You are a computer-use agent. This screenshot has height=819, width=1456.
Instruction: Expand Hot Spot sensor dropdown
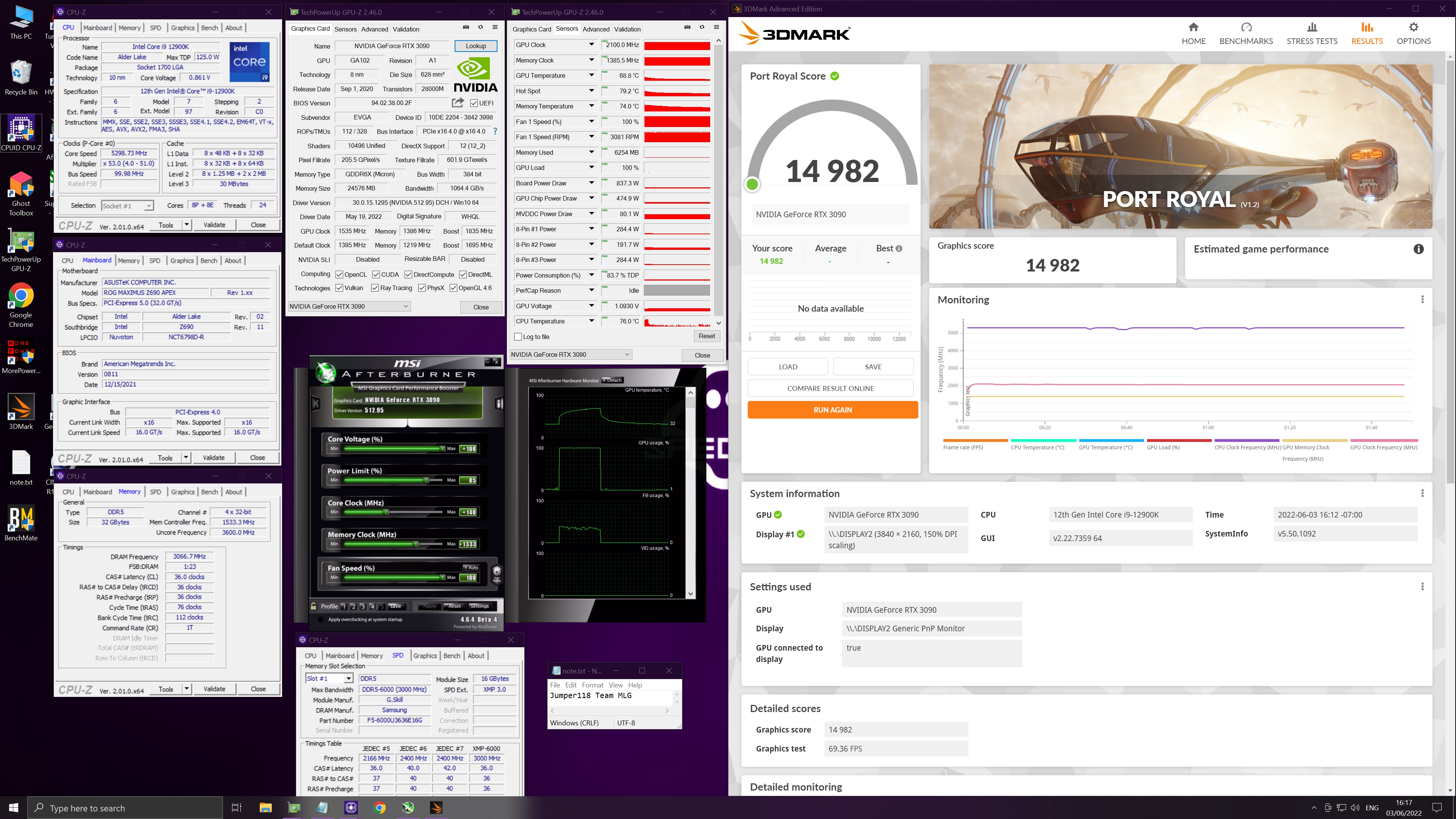[591, 91]
